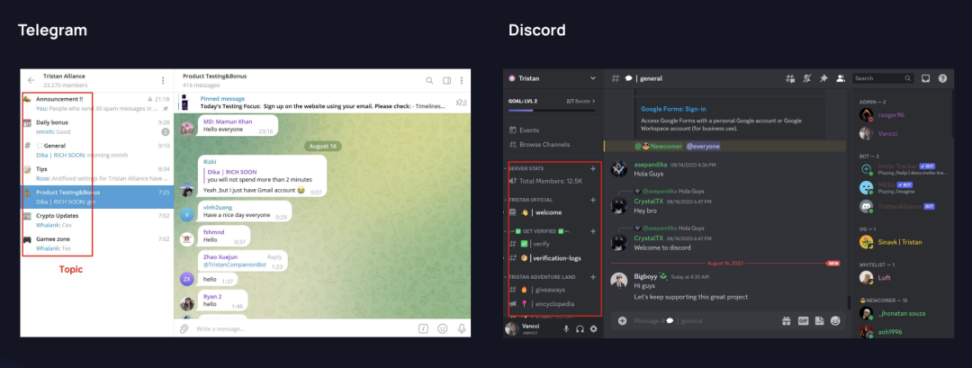Open bot commands slash icon in Telegram
972x368 pixels.
[424, 328]
